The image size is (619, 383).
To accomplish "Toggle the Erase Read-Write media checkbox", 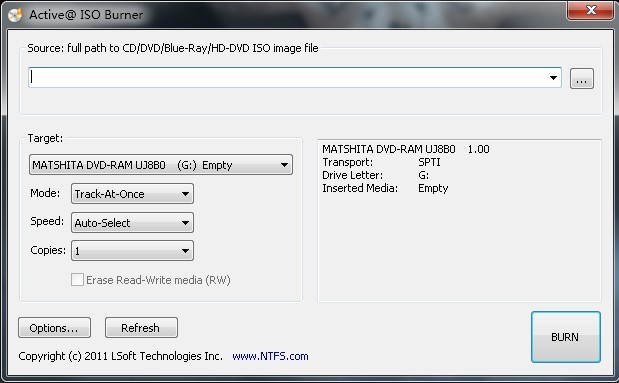I will coord(77,280).
